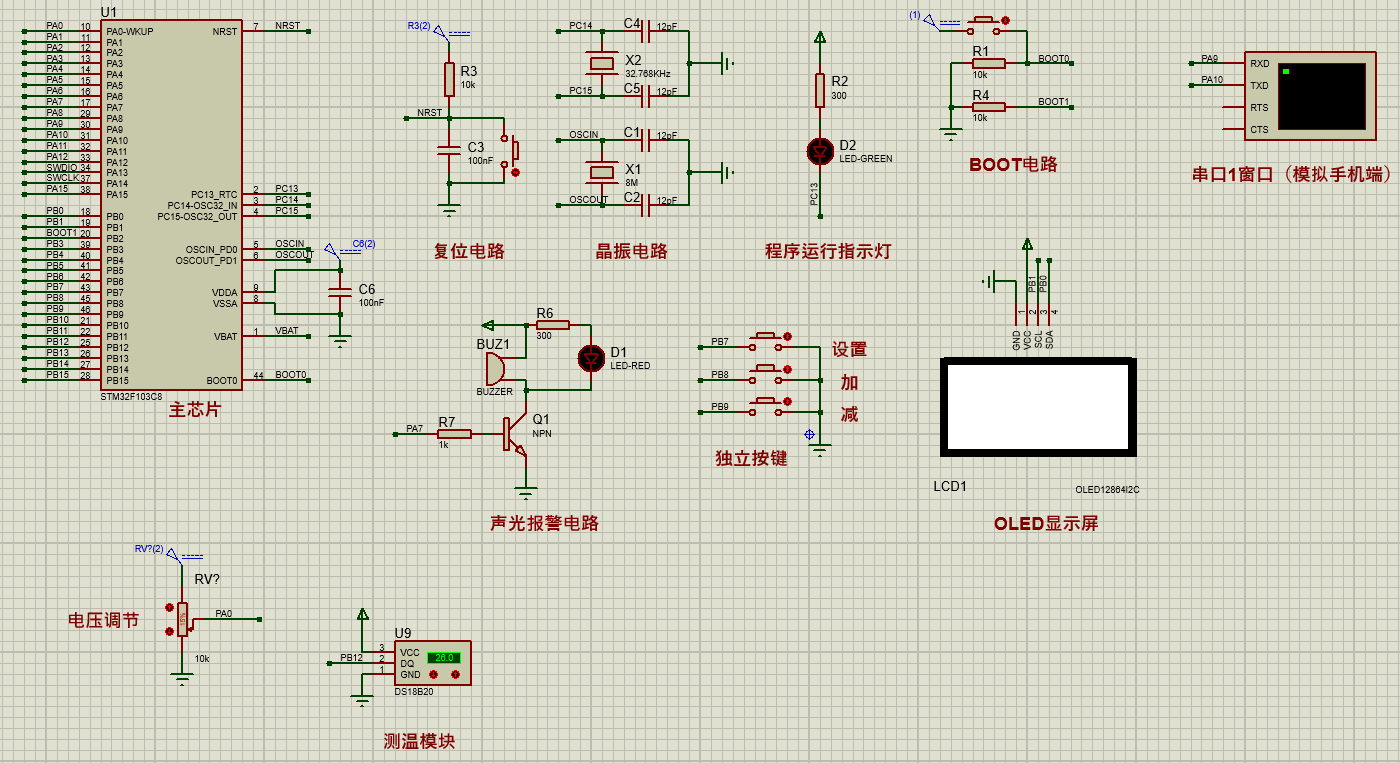Click the BOOT circuit push button

[x=984, y=21]
